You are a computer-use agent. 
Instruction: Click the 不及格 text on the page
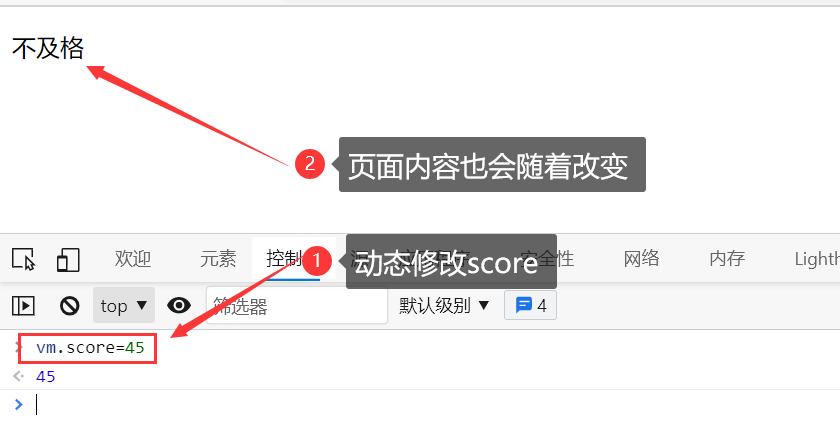coord(48,48)
